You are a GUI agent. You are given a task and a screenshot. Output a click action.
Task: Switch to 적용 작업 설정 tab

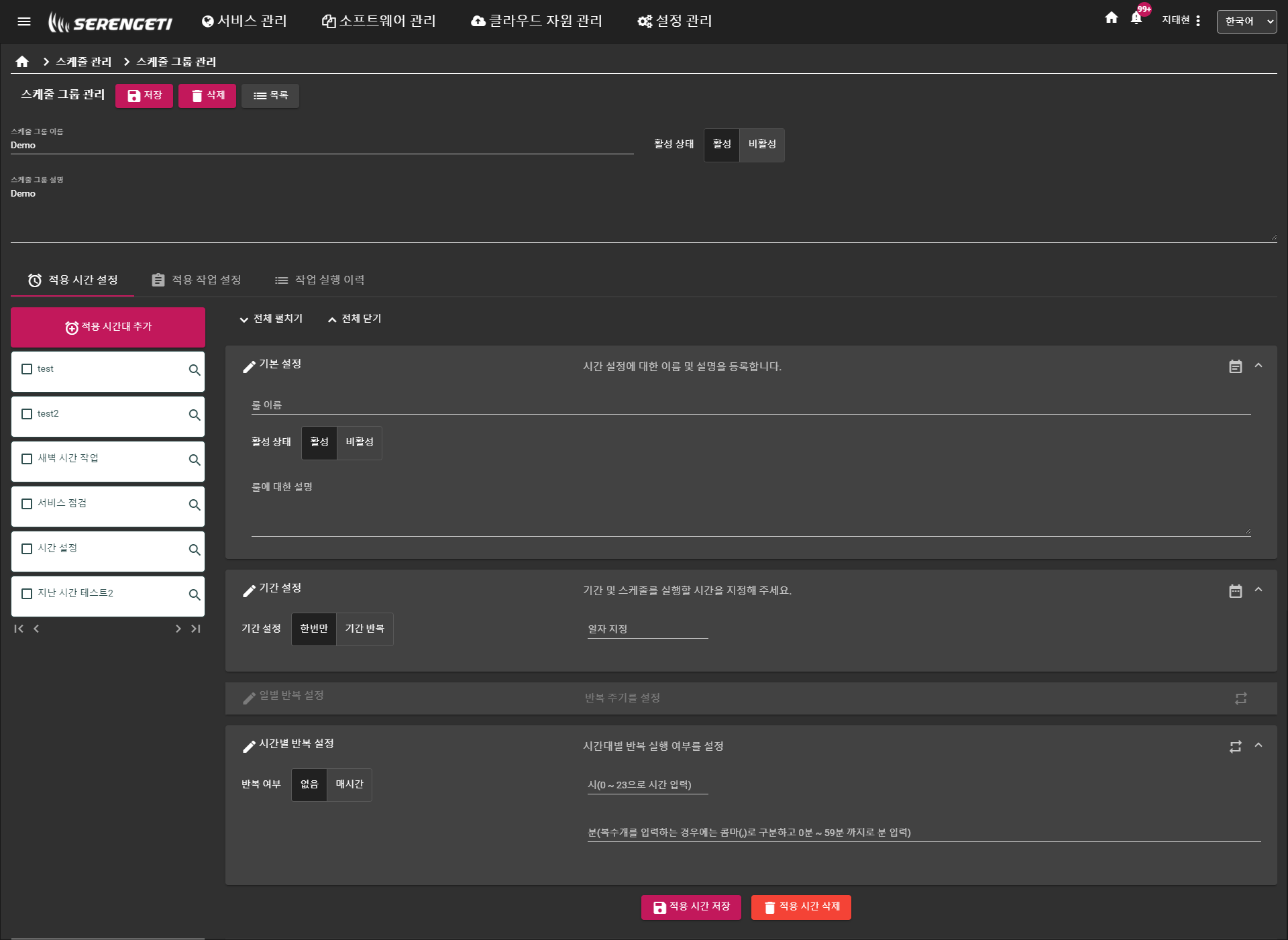coord(197,280)
